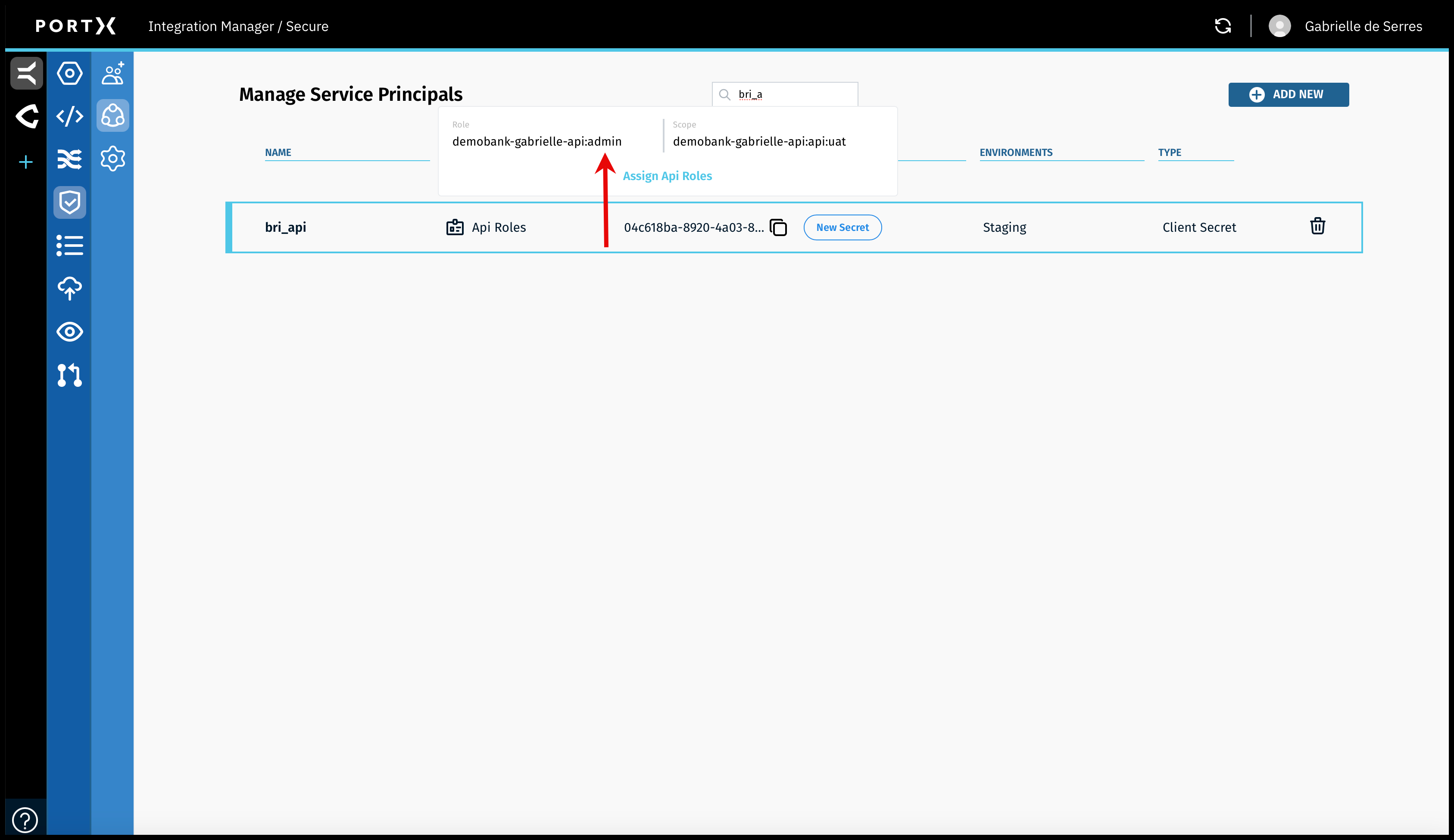Sort by the TYPE column header
Viewport: 1454px width, 840px height.
coord(1170,152)
